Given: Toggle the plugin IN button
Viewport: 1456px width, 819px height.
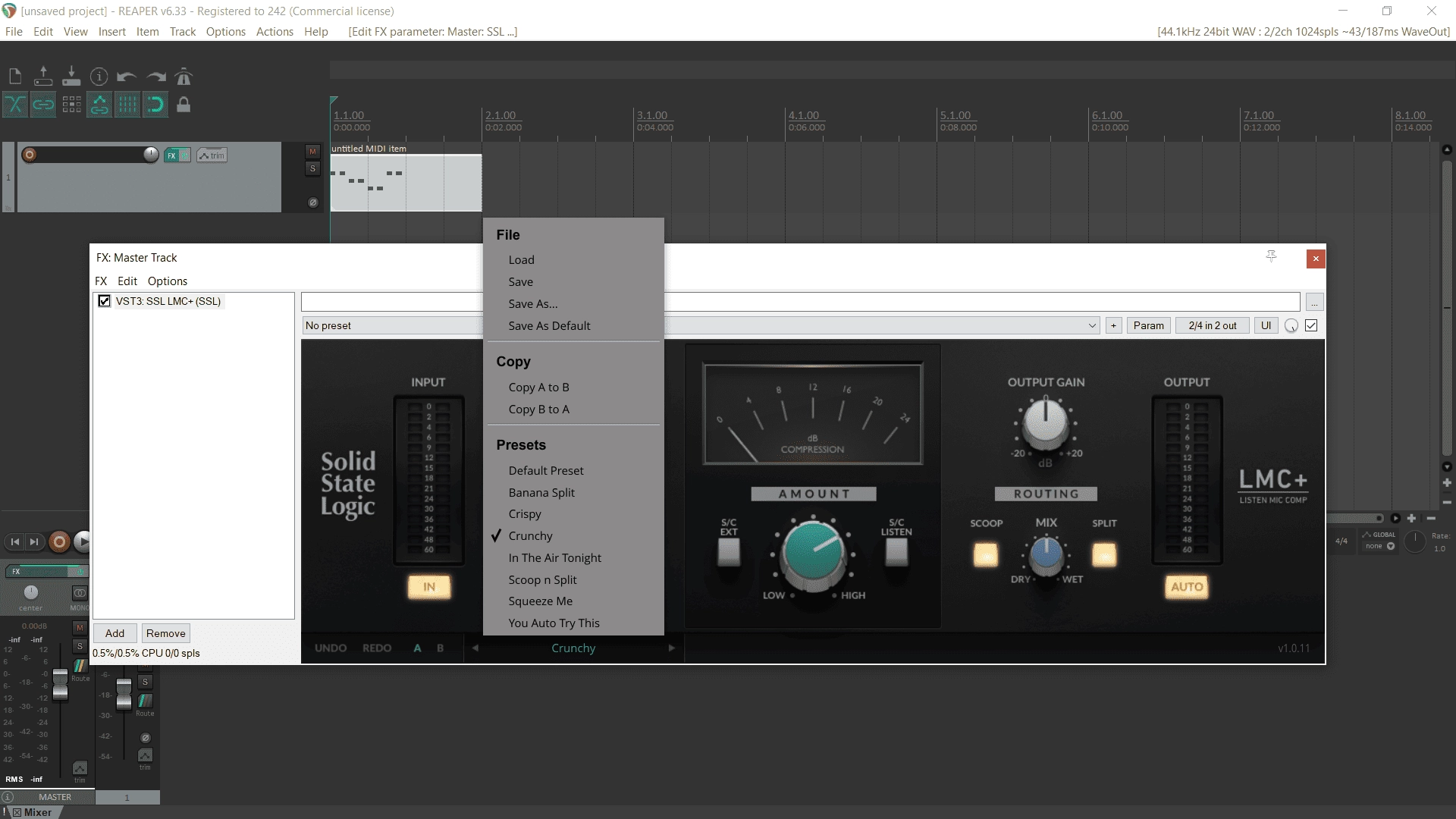Looking at the screenshot, I should point(429,587).
